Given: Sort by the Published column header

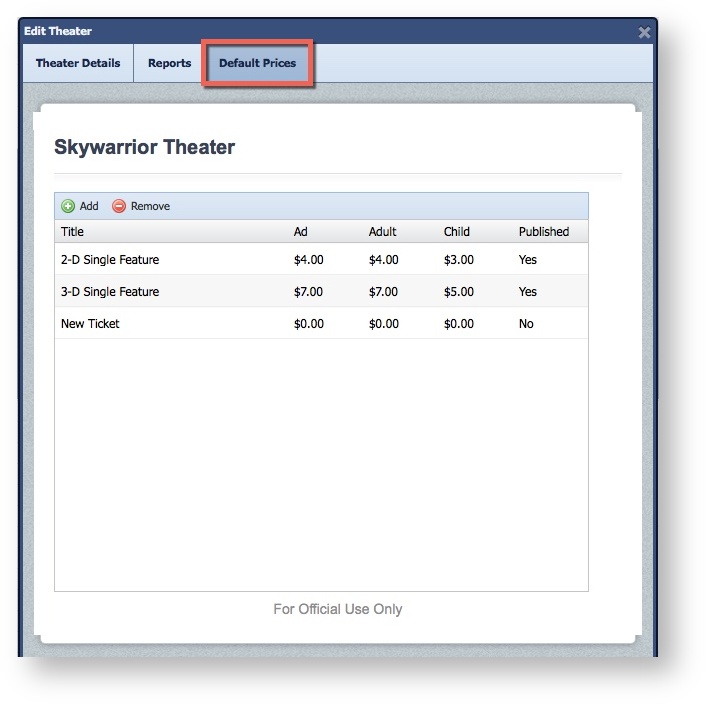Looking at the screenshot, I should click(x=543, y=232).
